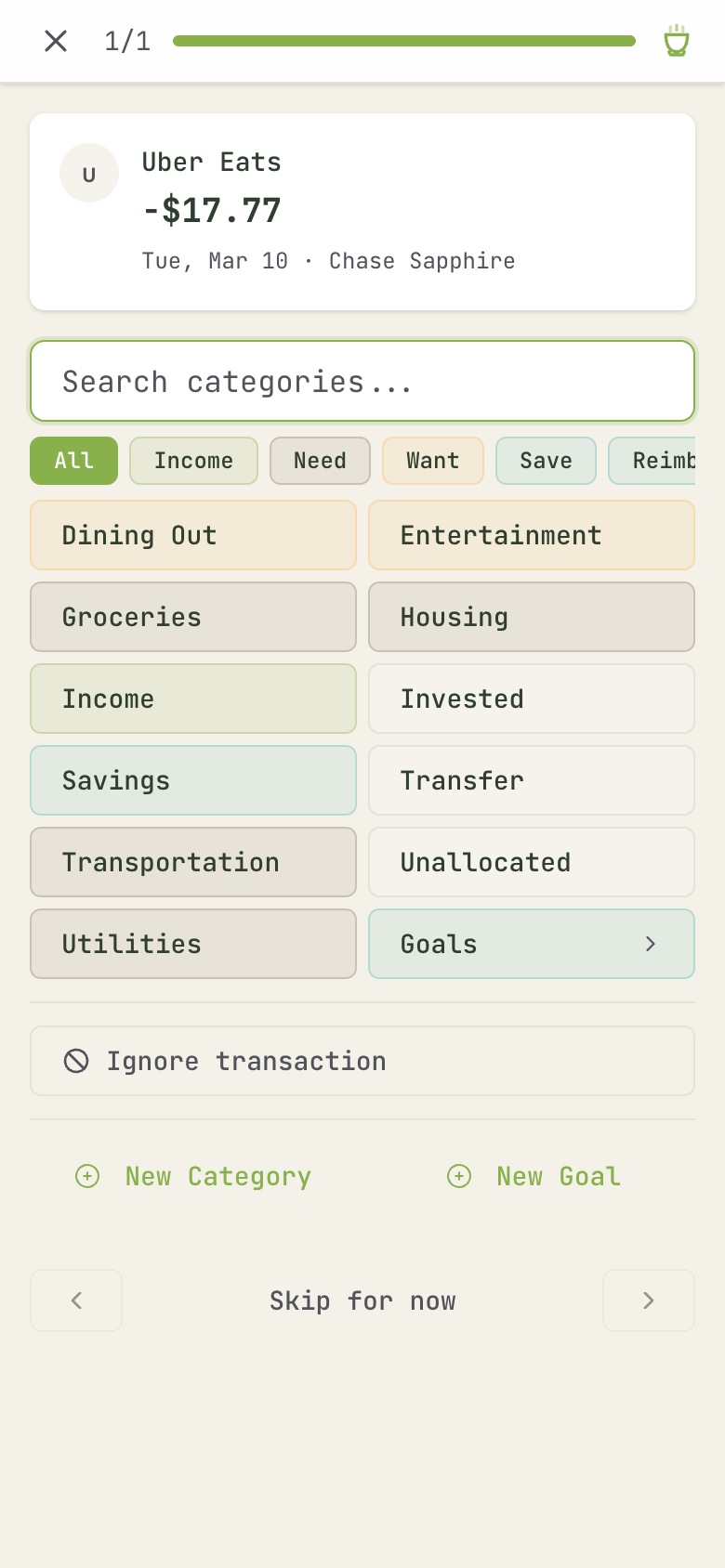Enable the Want filter
The width and height of the screenshot is (725, 1568).
(x=433, y=461)
